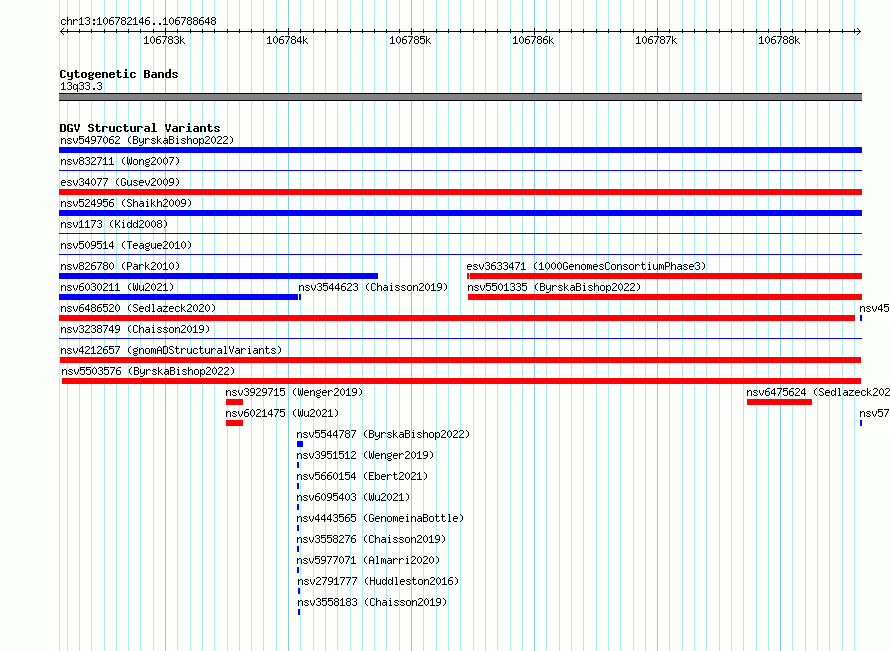Select the blue nsv6030211 feature bar

pyautogui.click(x=179, y=297)
